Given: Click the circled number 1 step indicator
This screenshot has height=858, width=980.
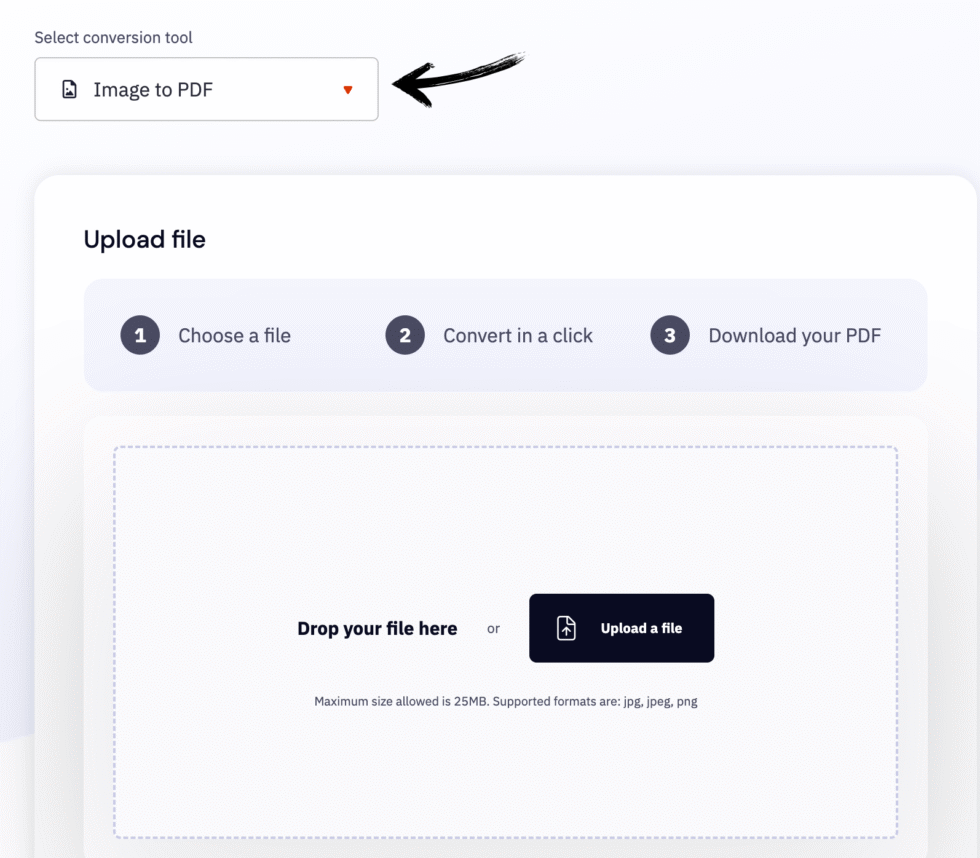Looking at the screenshot, I should [x=140, y=335].
